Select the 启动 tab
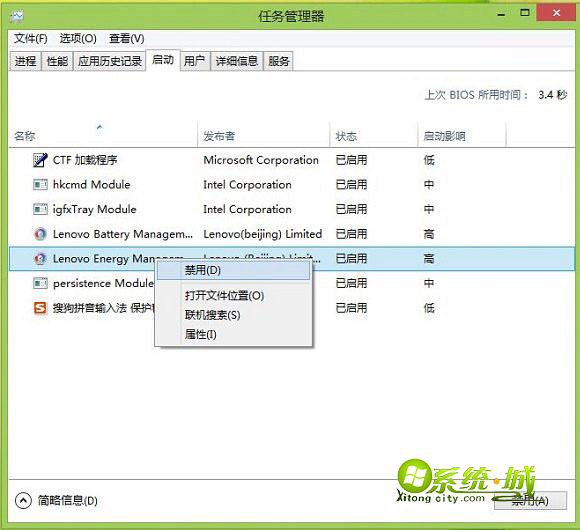The height and width of the screenshot is (530, 580). pos(163,60)
